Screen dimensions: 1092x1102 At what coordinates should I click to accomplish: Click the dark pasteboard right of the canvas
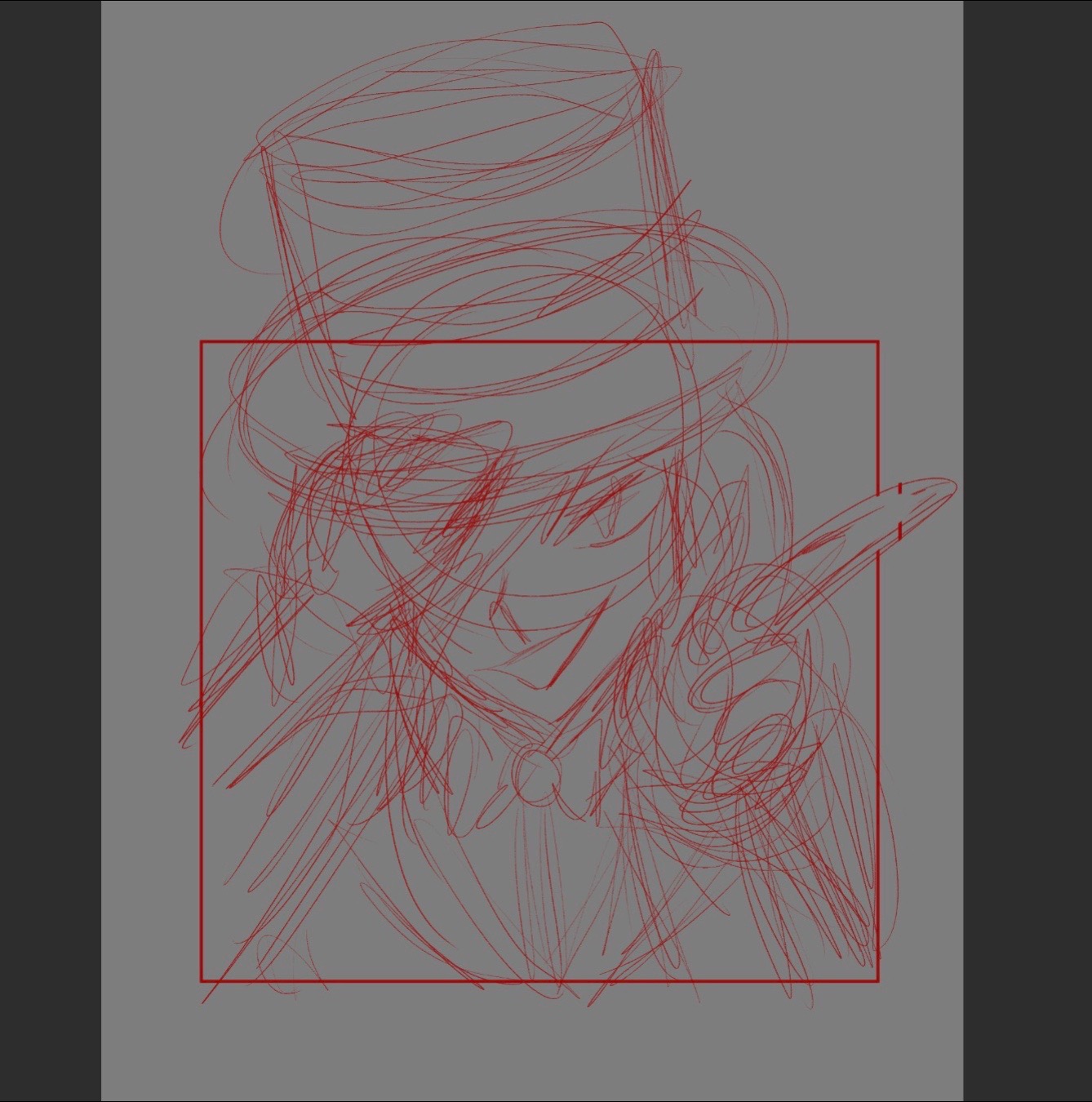(x=1028, y=551)
